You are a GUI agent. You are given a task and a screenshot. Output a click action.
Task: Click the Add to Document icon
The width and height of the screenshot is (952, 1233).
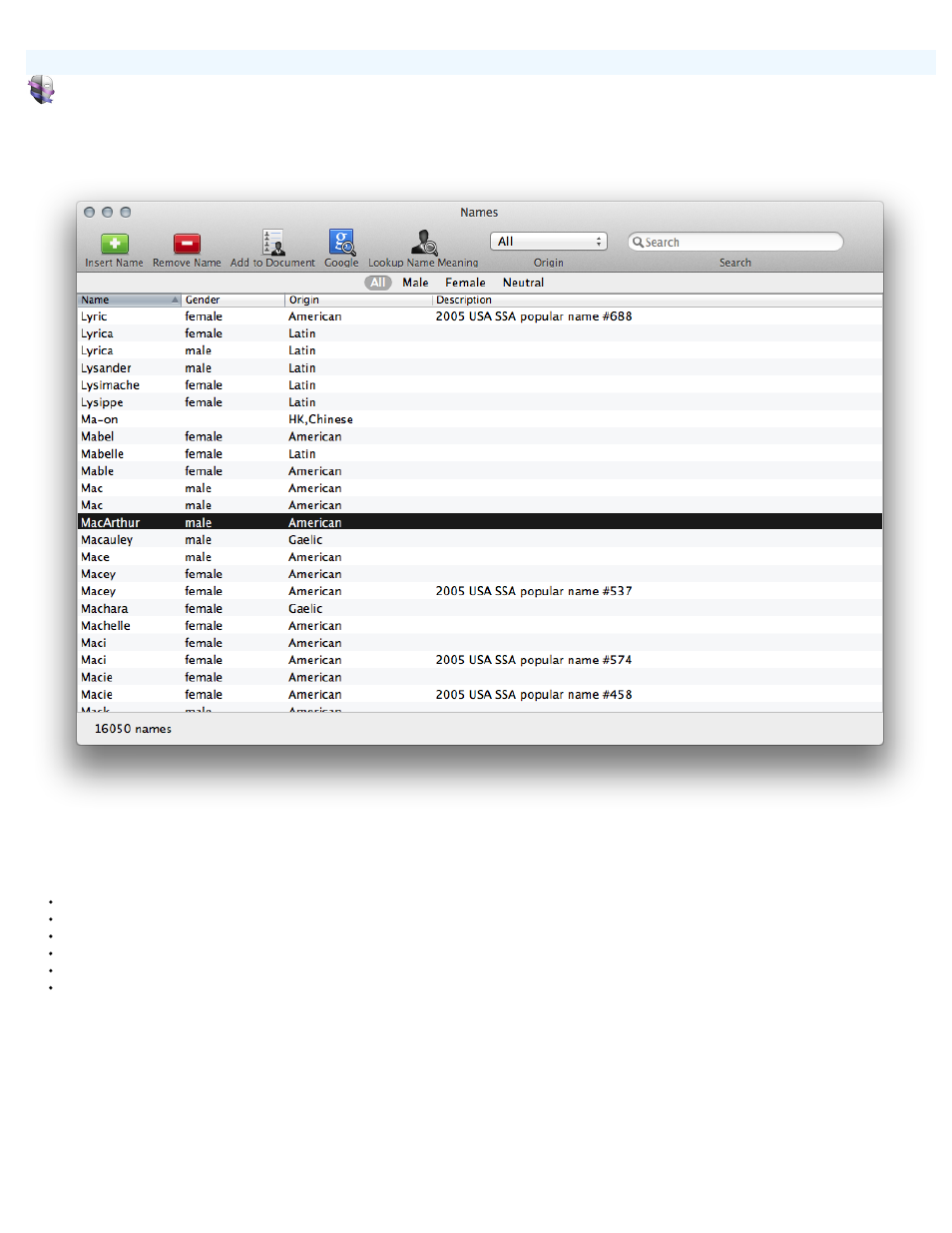click(x=272, y=243)
